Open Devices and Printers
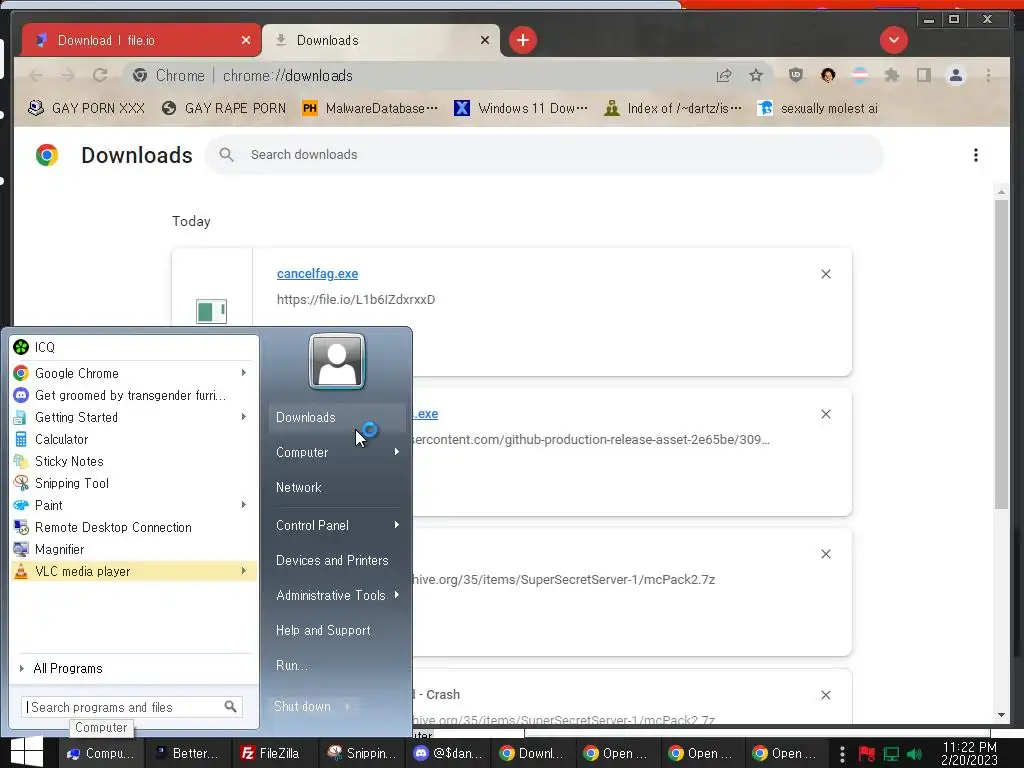Image resolution: width=1024 pixels, height=768 pixels. tap(337, 560)
